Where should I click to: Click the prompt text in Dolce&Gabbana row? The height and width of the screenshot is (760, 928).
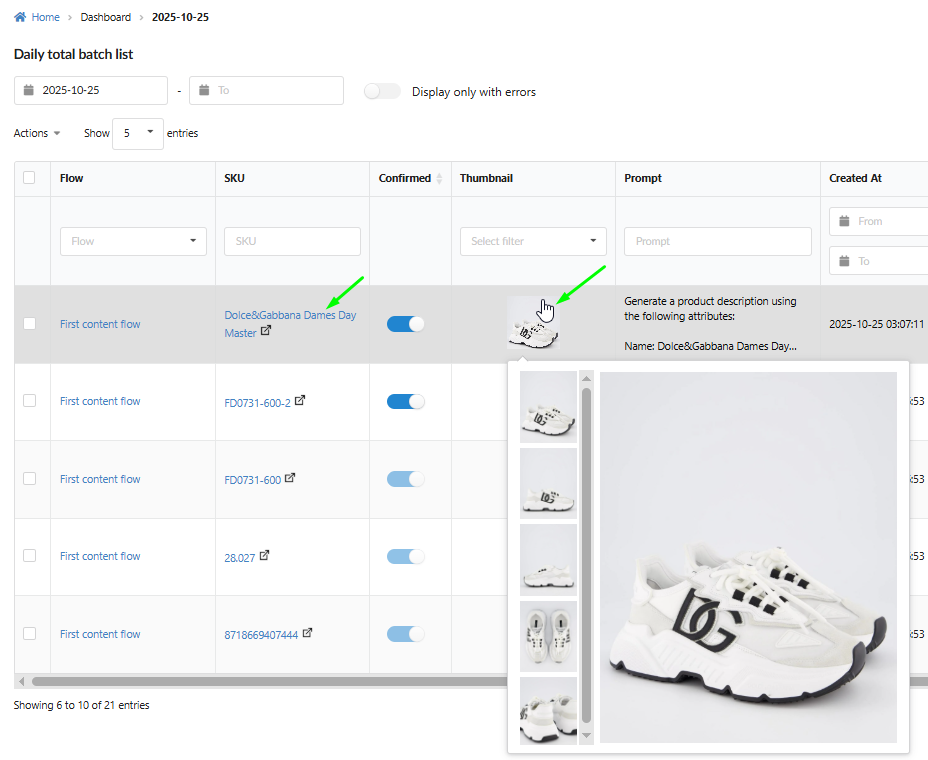[710, 323]
